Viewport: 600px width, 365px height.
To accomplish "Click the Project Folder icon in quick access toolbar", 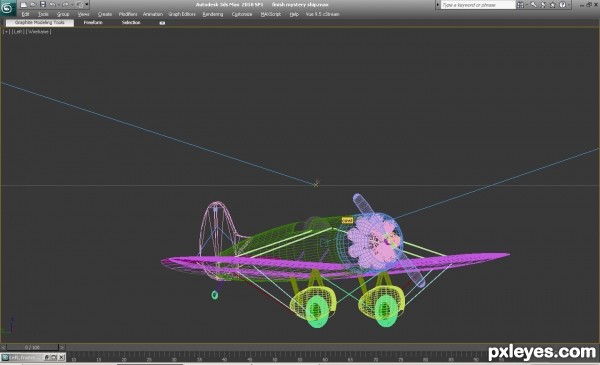I will (x=79, y=5).
